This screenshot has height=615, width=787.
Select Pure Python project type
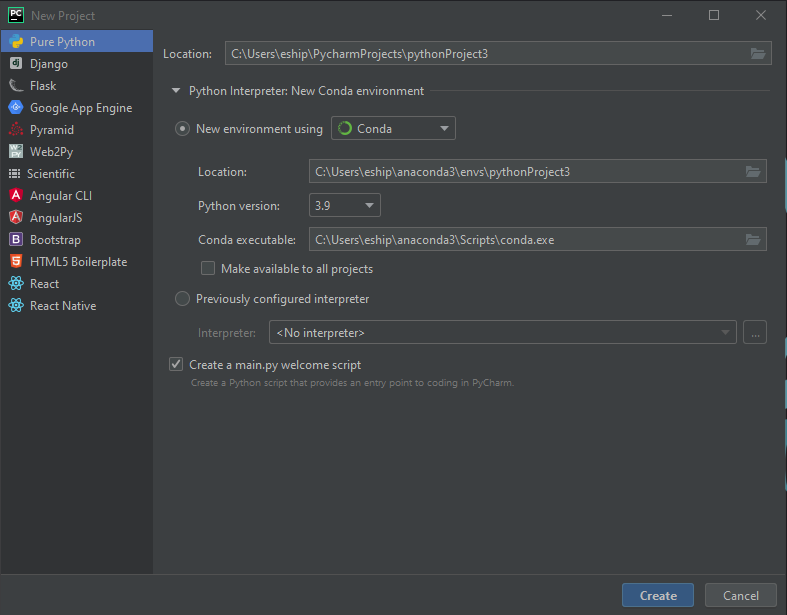(77, 42)
